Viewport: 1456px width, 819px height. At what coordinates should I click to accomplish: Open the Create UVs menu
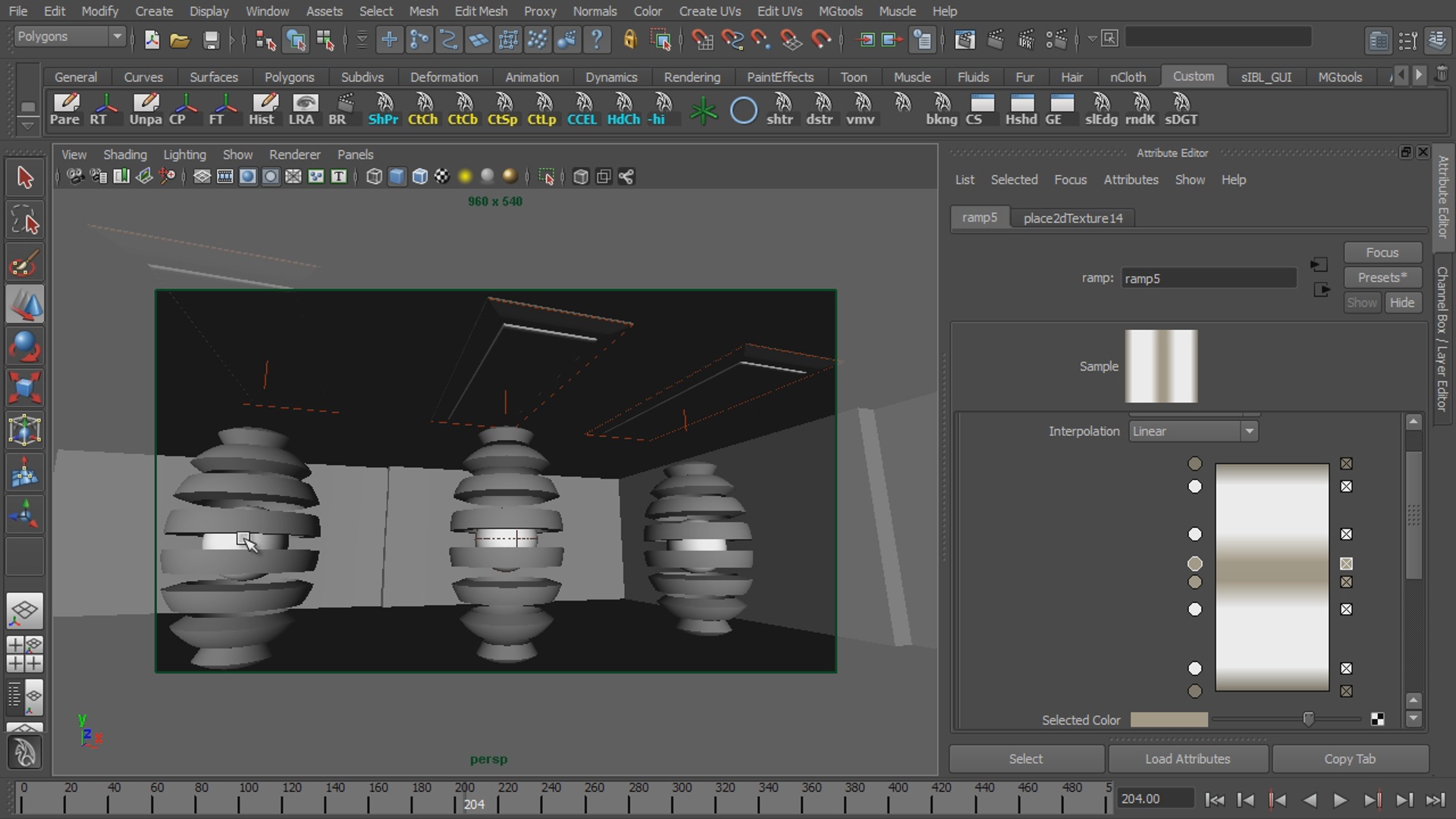(710, 11)
